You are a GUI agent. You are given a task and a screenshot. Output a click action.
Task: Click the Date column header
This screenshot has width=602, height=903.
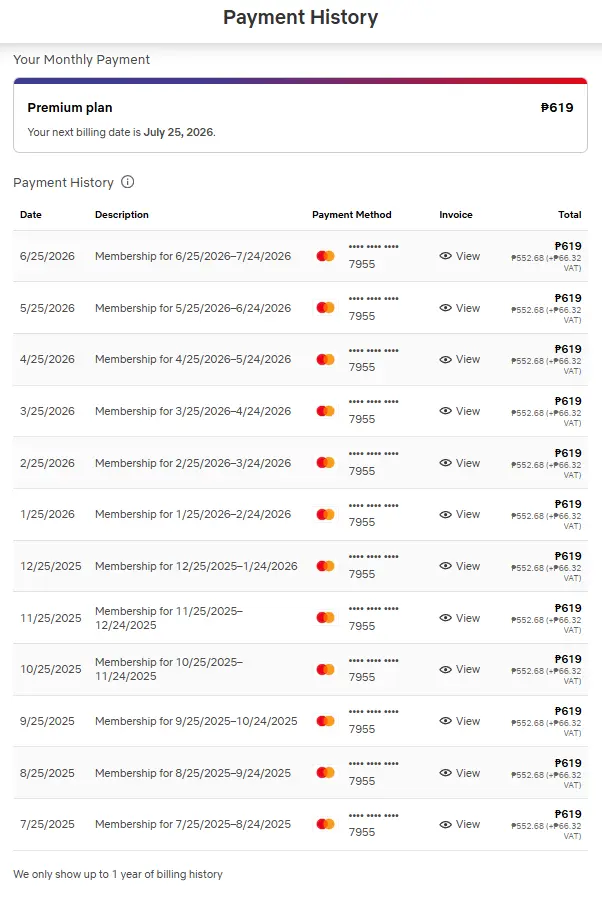pyautogui.click(x=31, y=214)
